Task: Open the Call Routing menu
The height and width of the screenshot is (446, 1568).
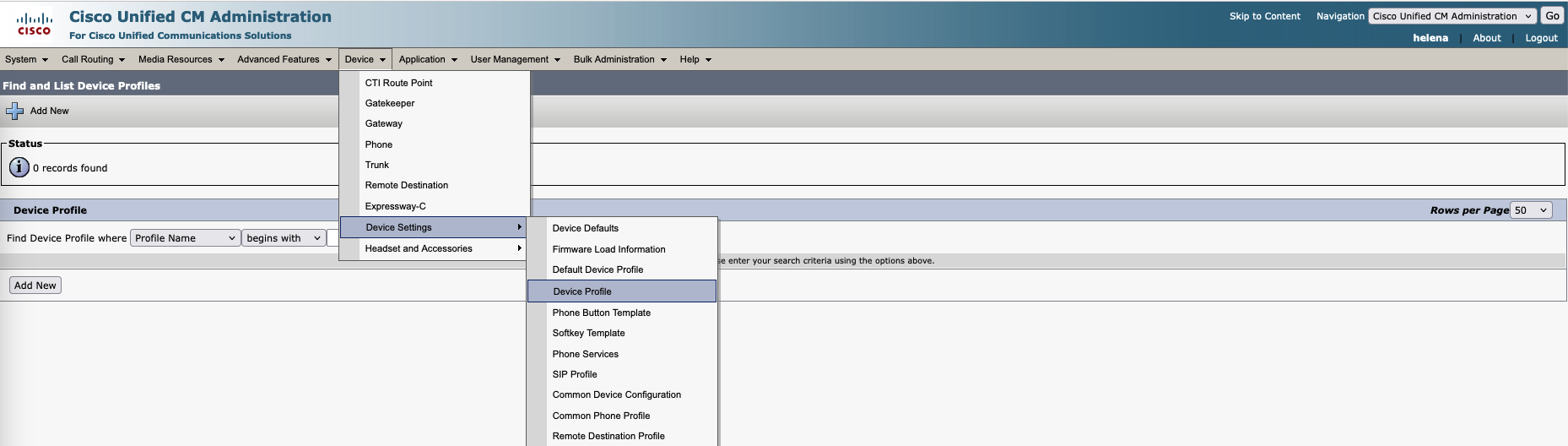Action: tap(93, 59)
